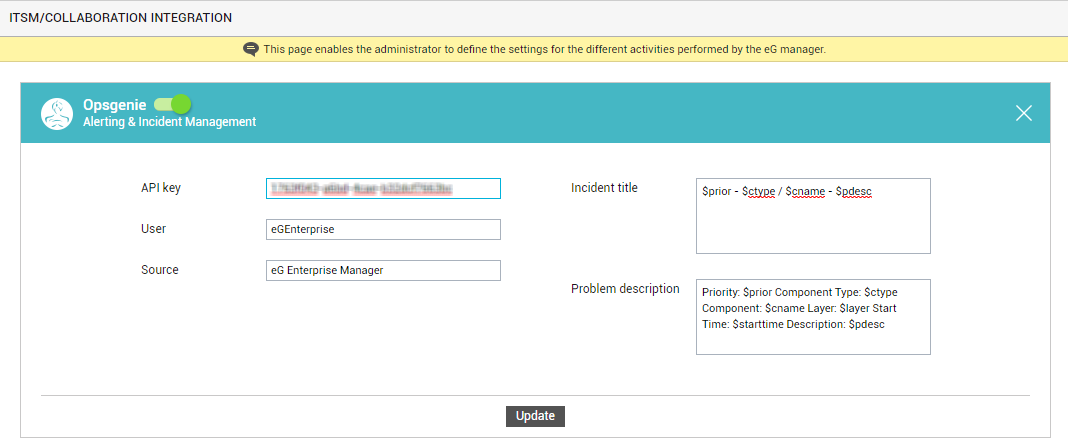Edit the Source field value
The width and height of the screenshot is (1068, 444).
click(383, 270)
